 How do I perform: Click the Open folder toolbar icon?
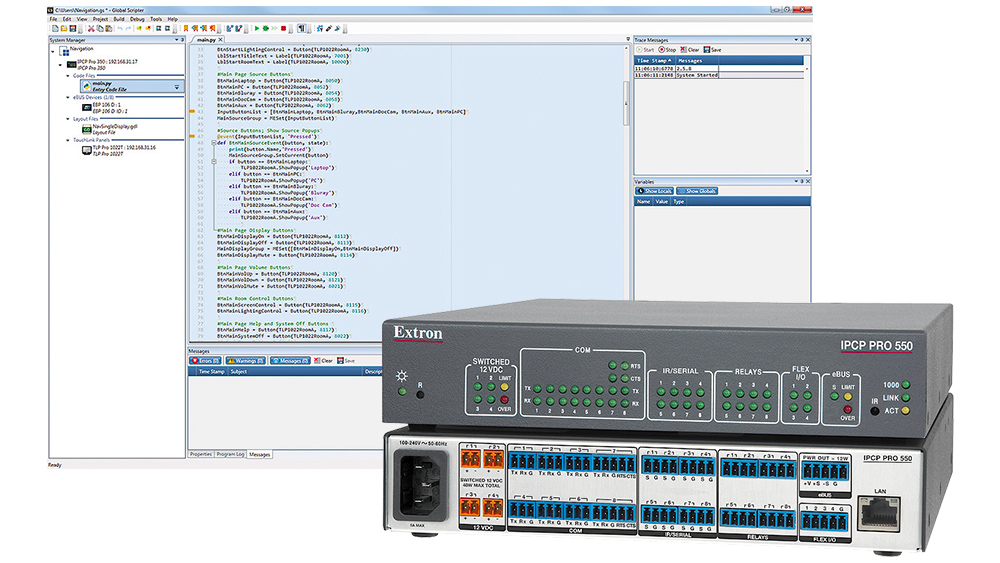click(x=64, y=28)
